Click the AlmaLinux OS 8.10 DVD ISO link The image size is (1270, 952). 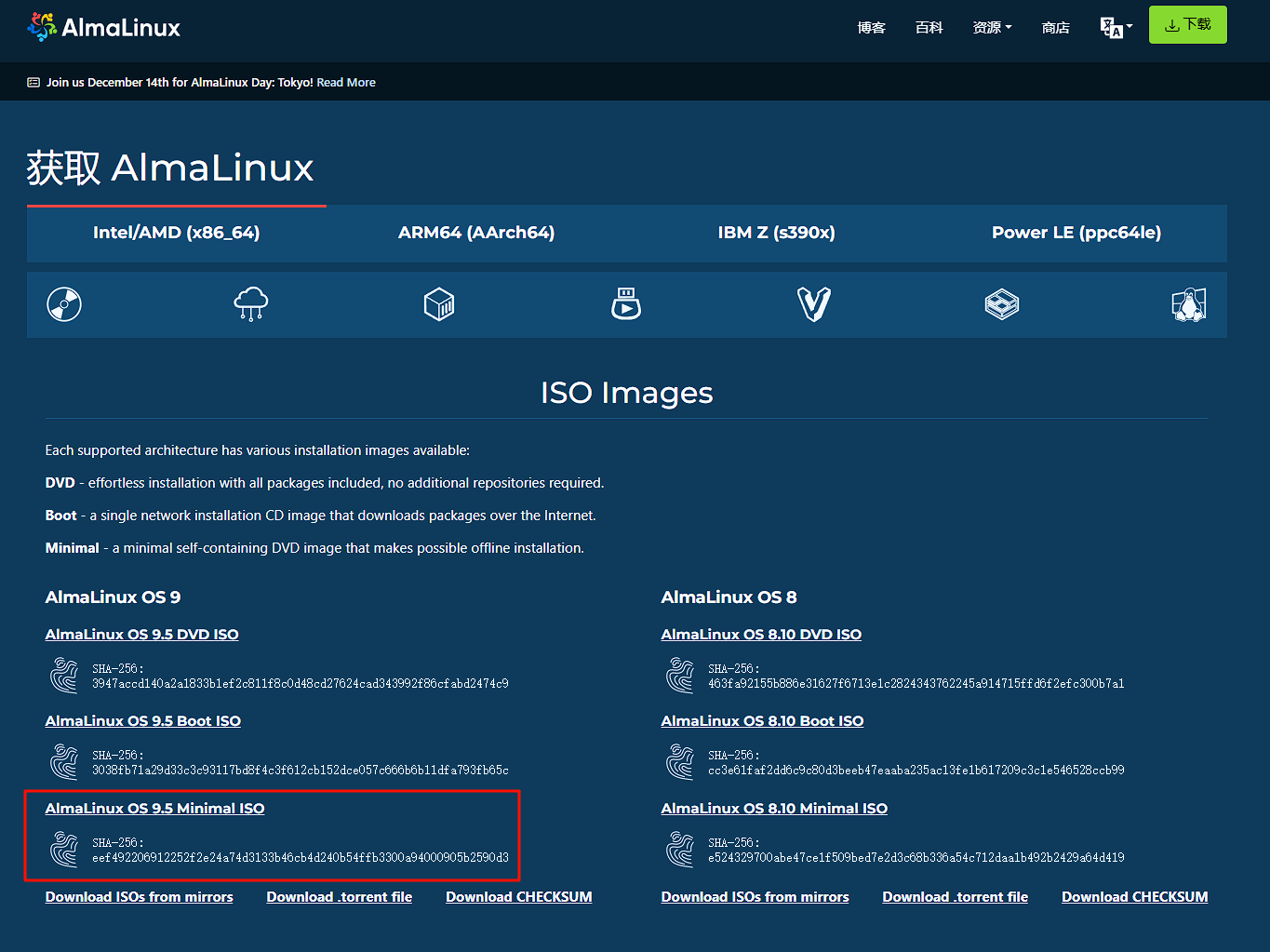pos(761,634)
